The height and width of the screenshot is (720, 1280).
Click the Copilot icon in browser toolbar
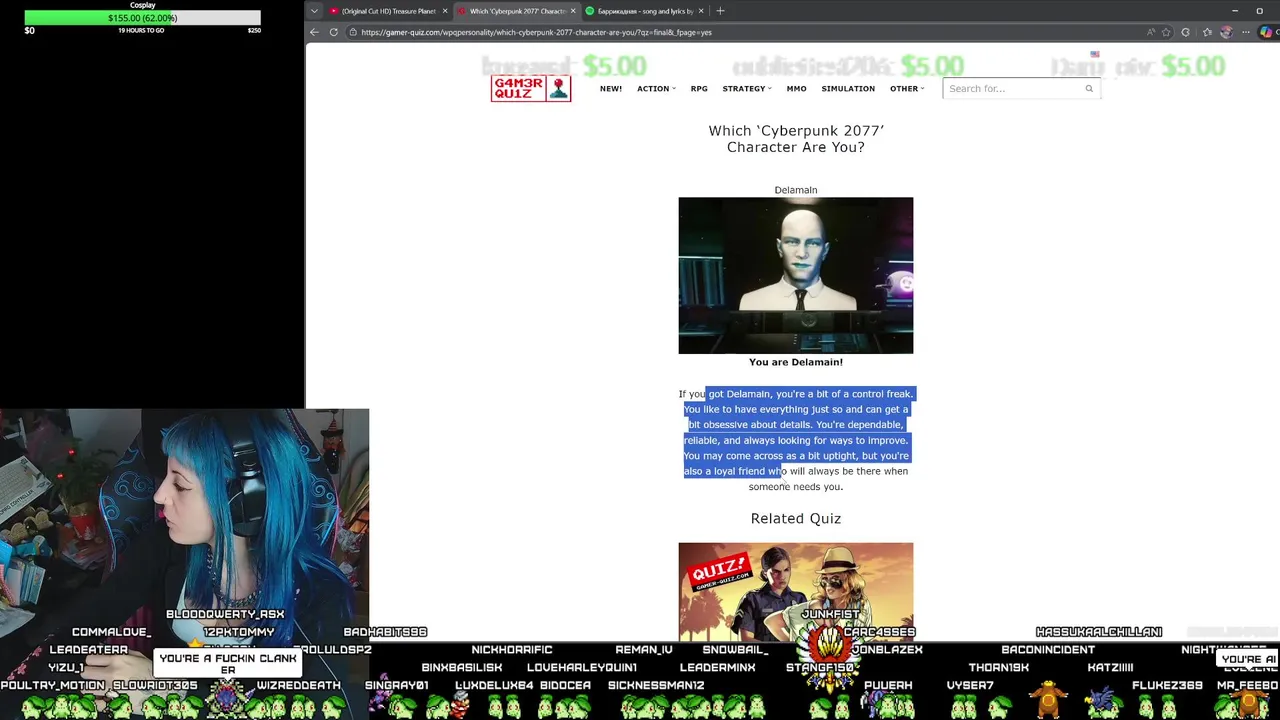(x=1268, y=32)
